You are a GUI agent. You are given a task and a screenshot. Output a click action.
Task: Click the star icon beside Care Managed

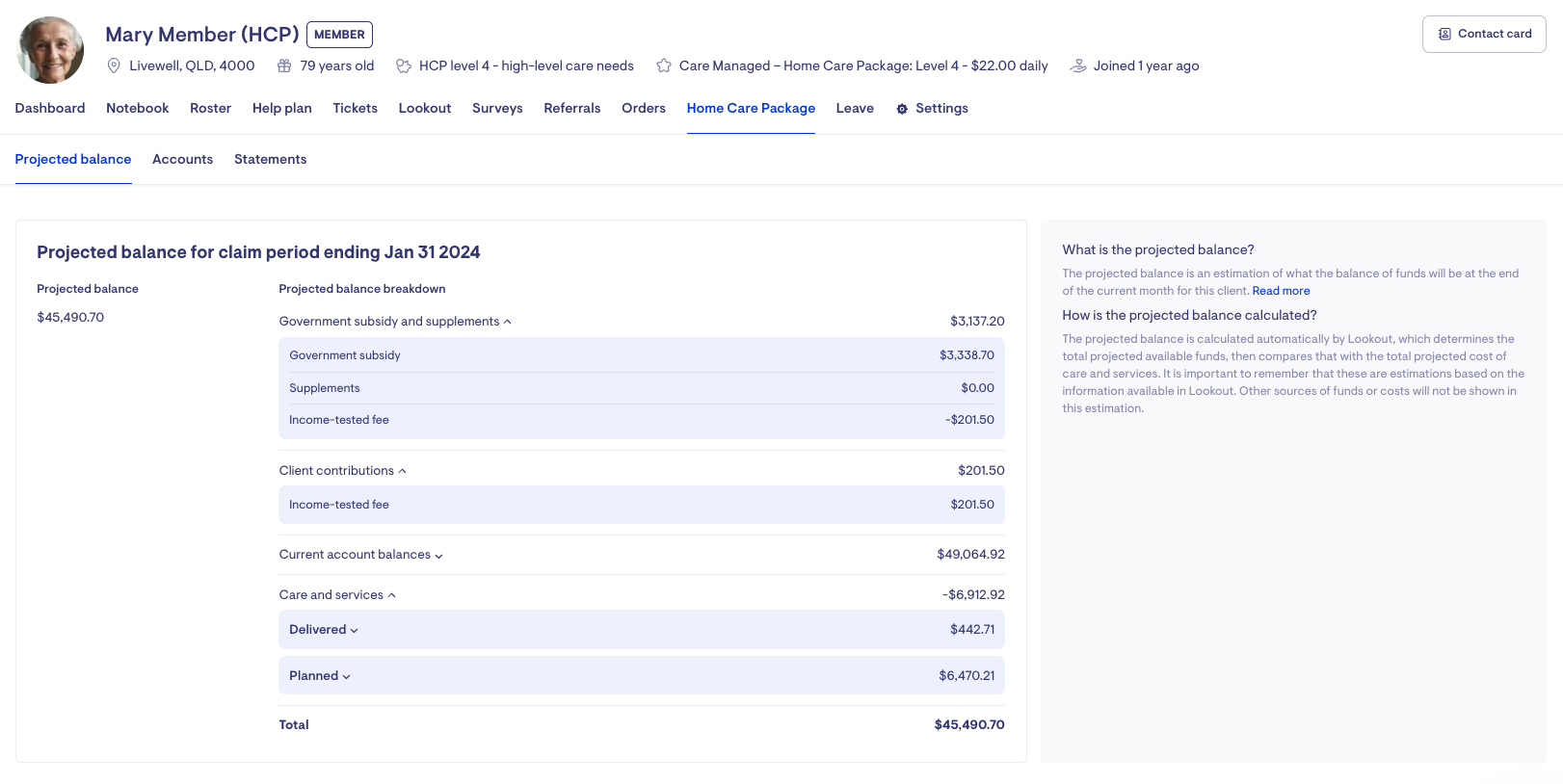pyautogui.click(x=664, y=65)
